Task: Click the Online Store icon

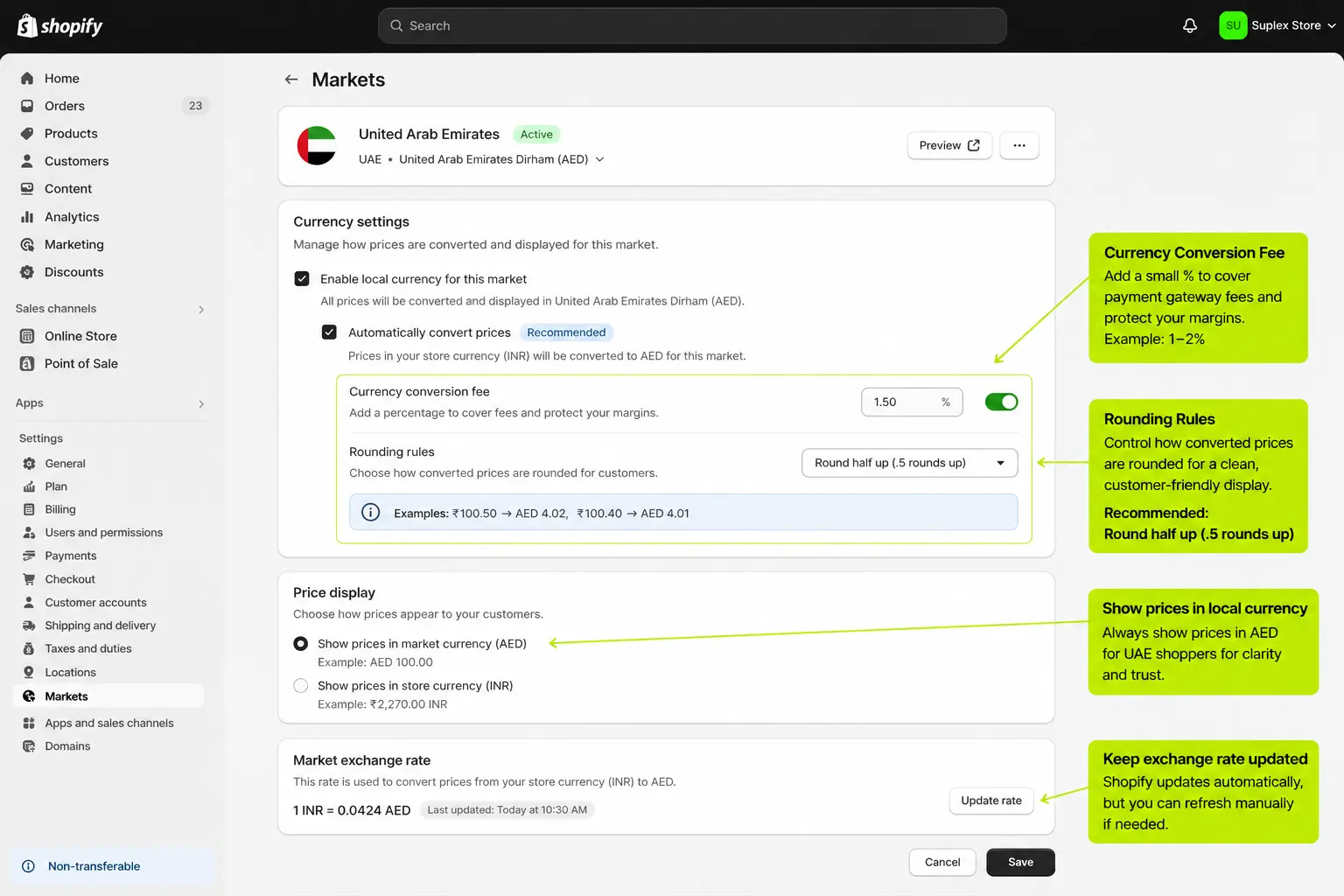Action: (x=27, y=336)
